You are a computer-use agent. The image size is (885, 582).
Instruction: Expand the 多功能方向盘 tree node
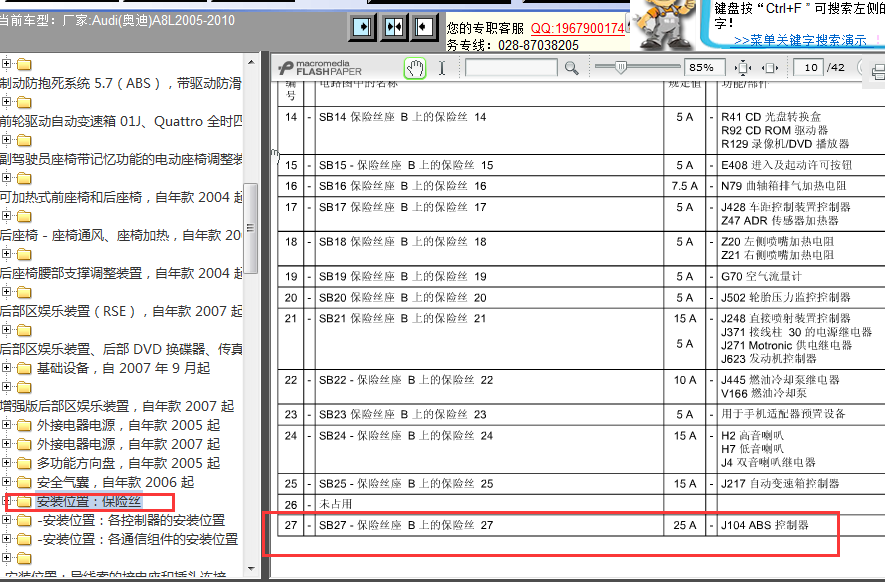[6, 462]
